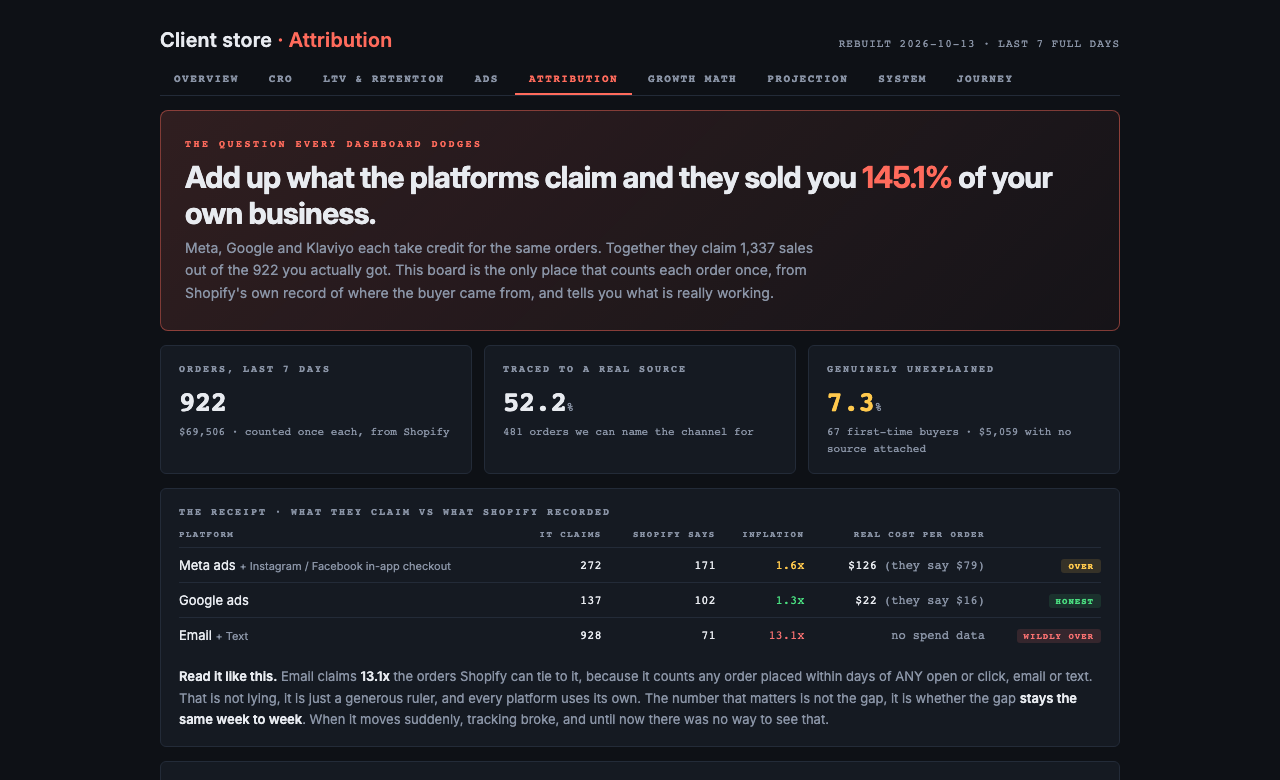Navigate to the Journey tab
The height and width of the screenshot is (780, 1280).
984,79
